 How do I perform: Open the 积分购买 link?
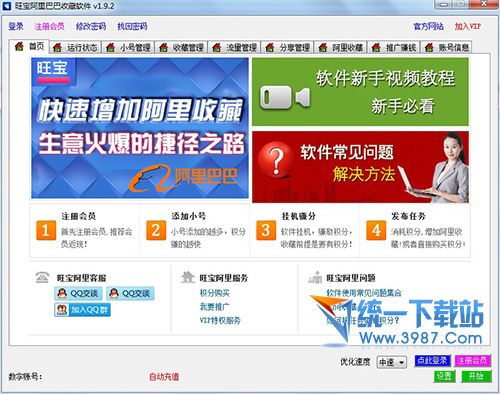[x=215, y=293]
